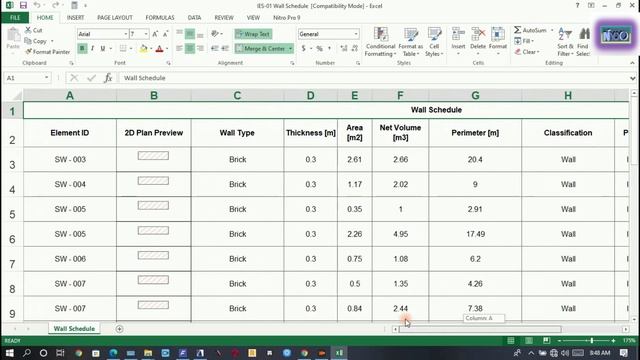The width and height of the screenshot is (640, 360).
Task: Click Conditional Formatting button
Action: click(x=380, y=42)
